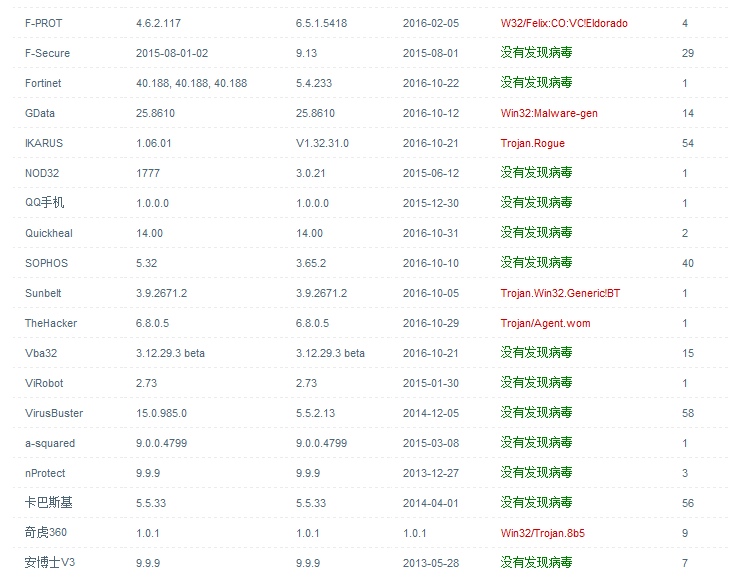Viewport: 731px width, 570px height.
Task: Click the number 58 in VirusBuster's row
Action: [687, 413]
